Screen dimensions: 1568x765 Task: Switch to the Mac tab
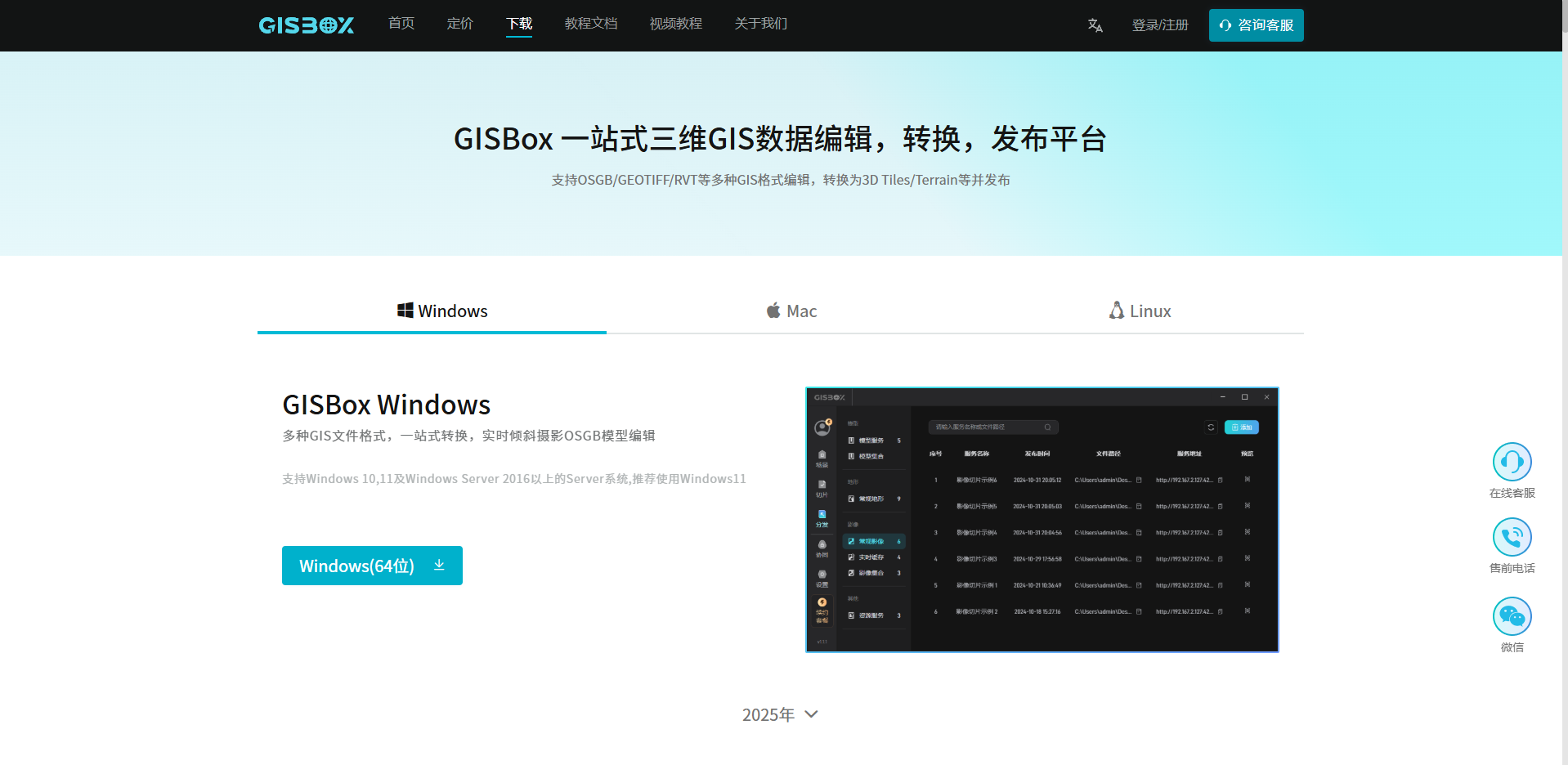click(x=791, y=311)
